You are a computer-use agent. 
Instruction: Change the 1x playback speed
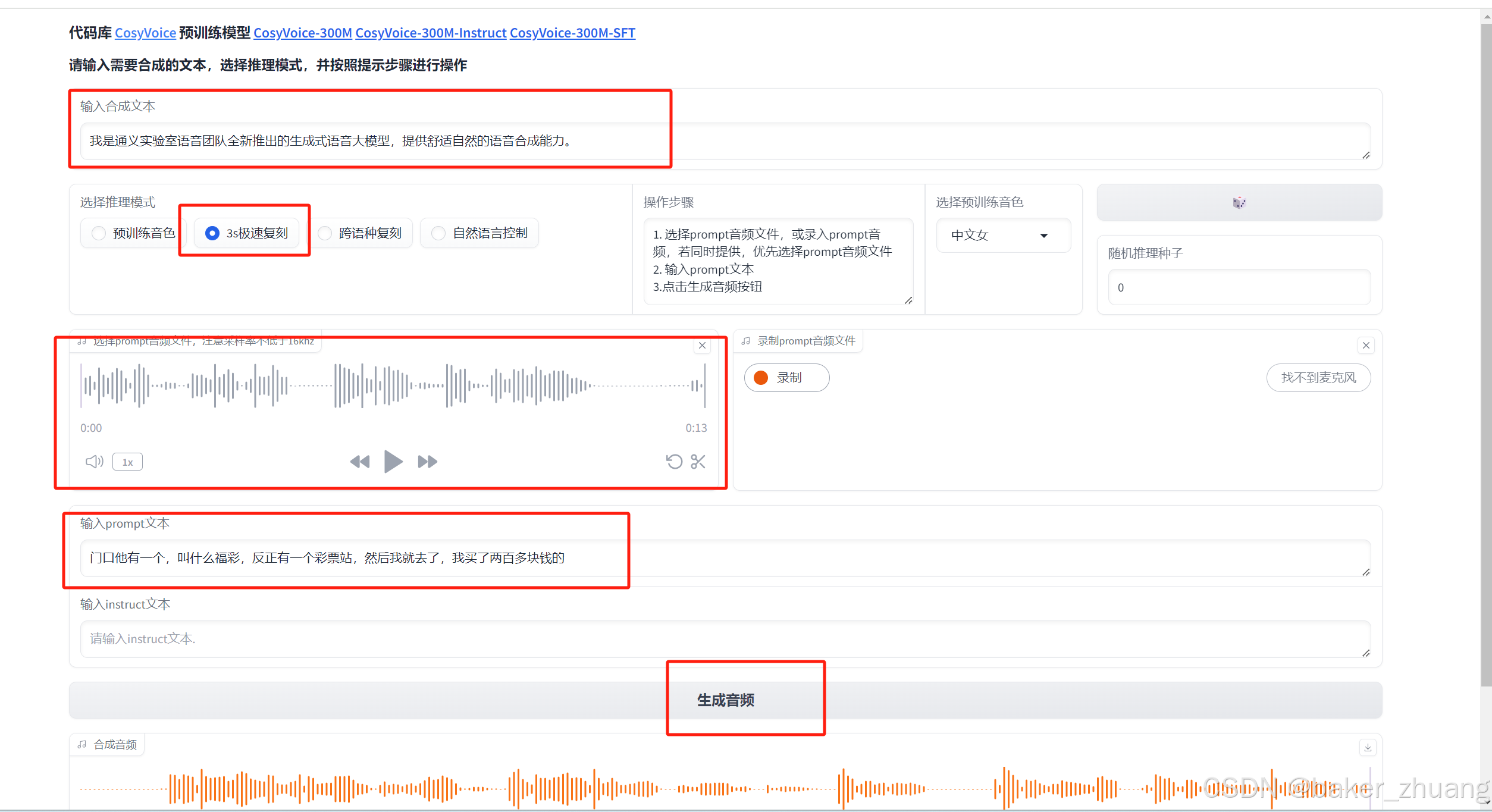click(127, 462)
